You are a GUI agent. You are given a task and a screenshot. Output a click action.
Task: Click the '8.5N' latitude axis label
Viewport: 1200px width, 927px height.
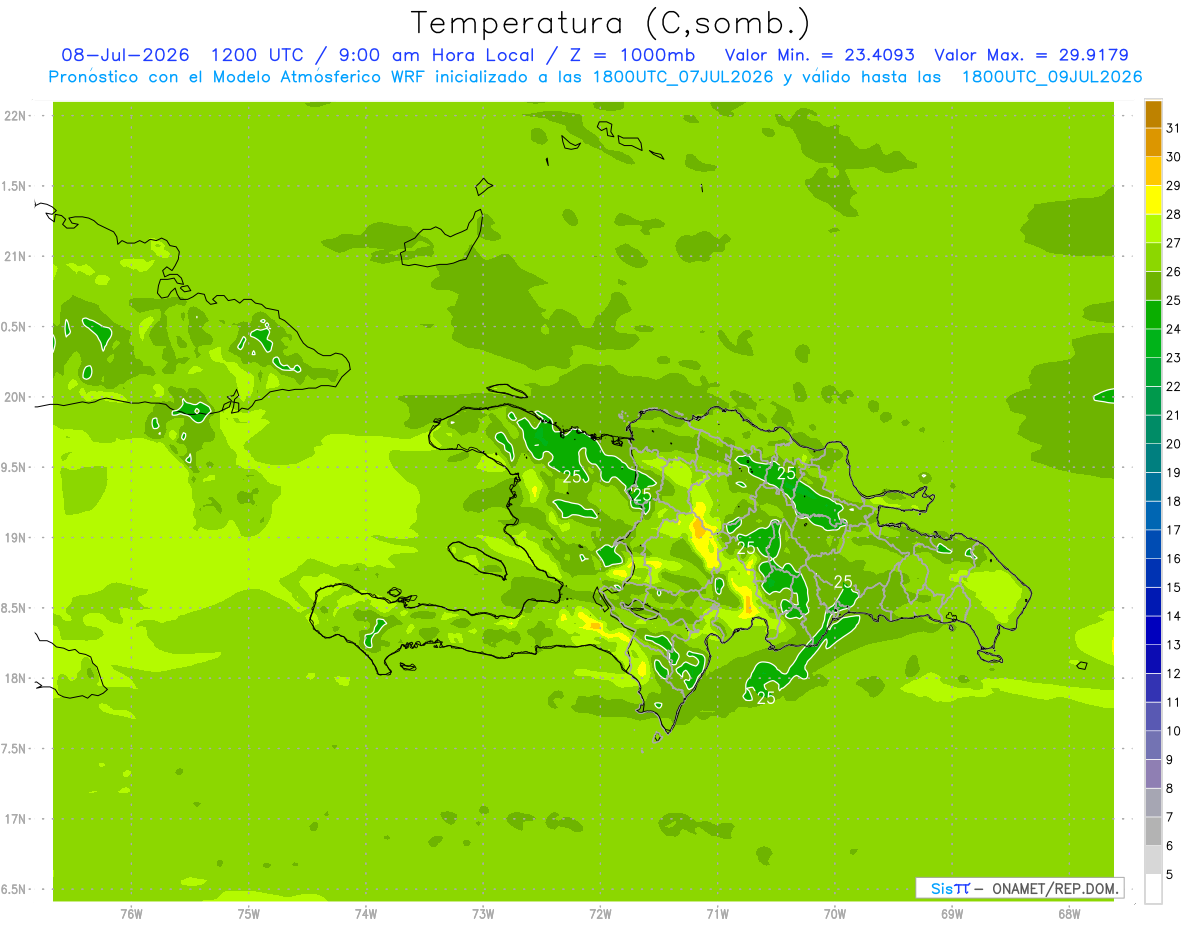coord(15,608)
